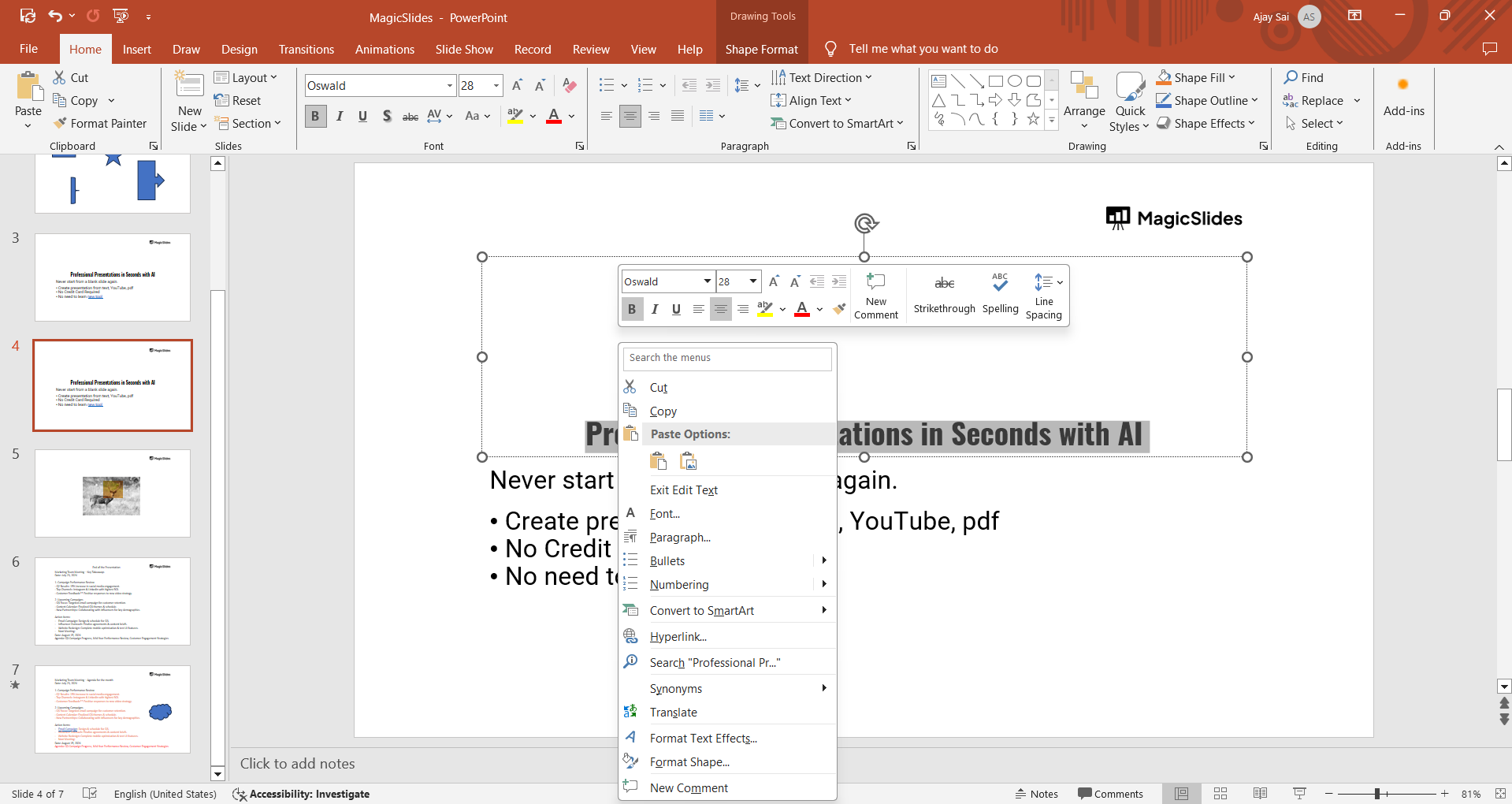Viewport: 1512px width, 804px height.
Task: Run Spelling check from mini toolbar
Action: pyautogui.click(x=1000, y=294)
